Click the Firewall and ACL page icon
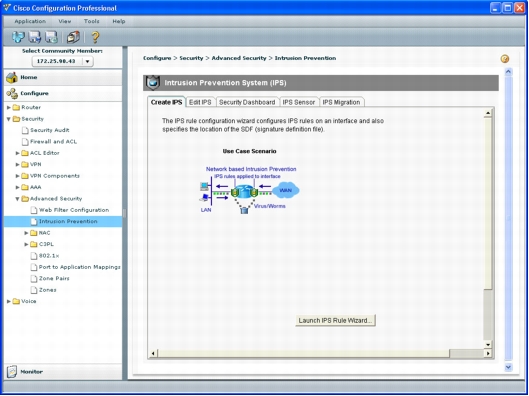Screen dimensions: 529x396 (x=25, y=142)
